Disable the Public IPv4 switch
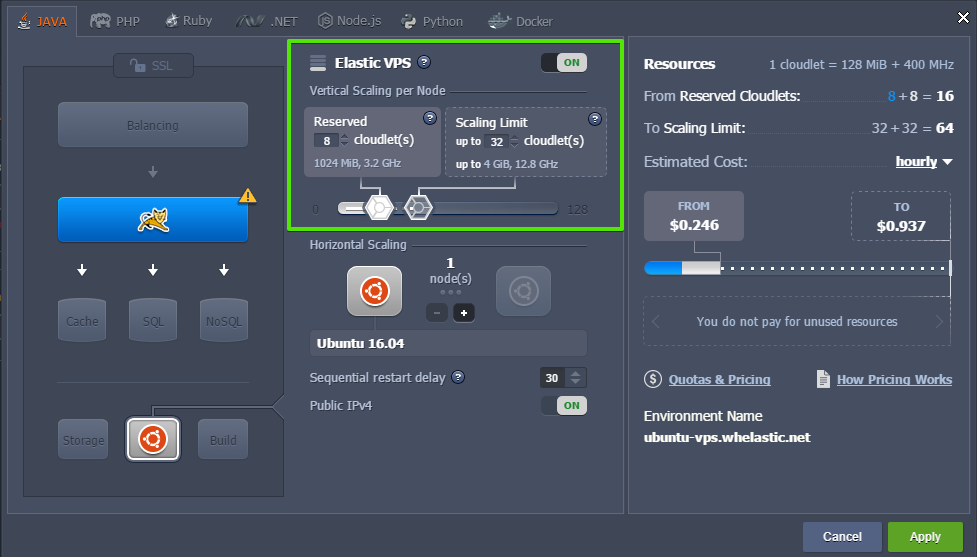Screen dimensions: 977x557 [563, 405]
